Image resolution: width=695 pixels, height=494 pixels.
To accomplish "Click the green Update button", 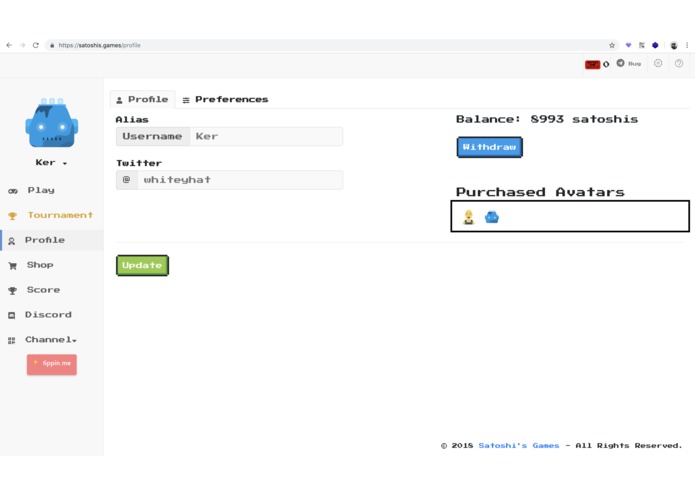I will (x=142, y=265).
